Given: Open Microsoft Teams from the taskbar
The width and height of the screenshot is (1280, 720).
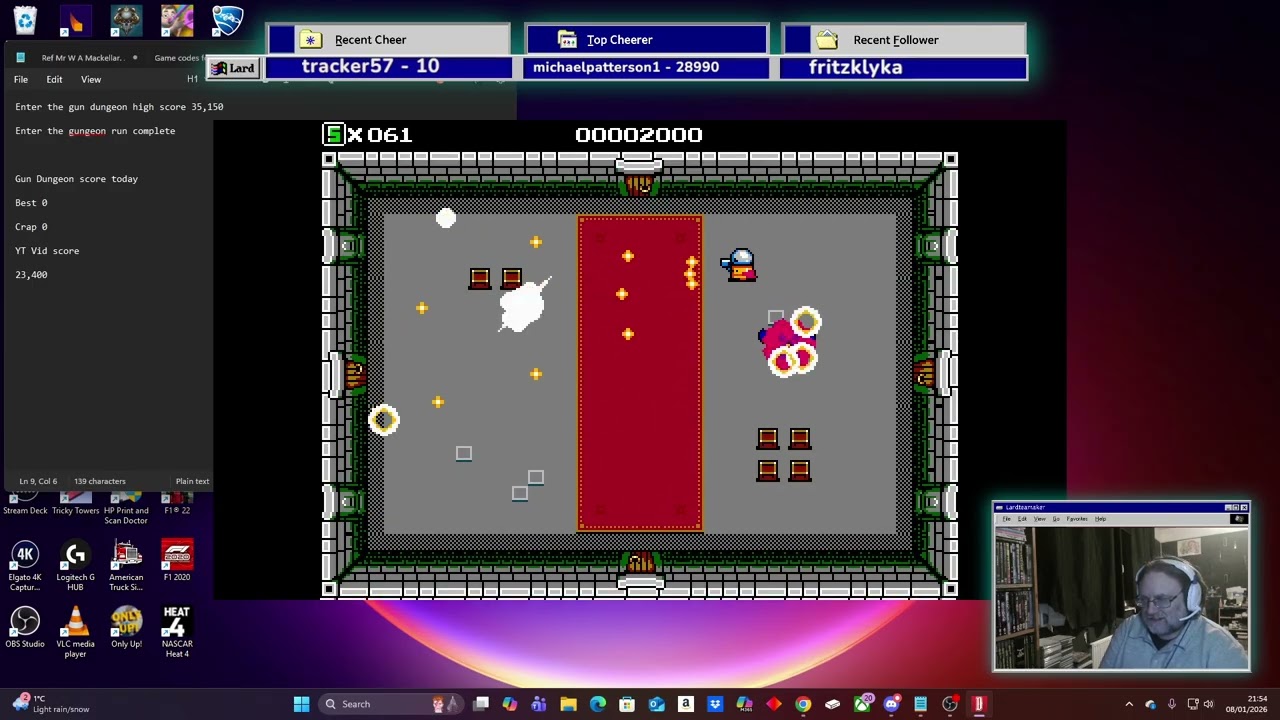Looking at the screenshot, I should pyautogui.click(x=539, y=704).
